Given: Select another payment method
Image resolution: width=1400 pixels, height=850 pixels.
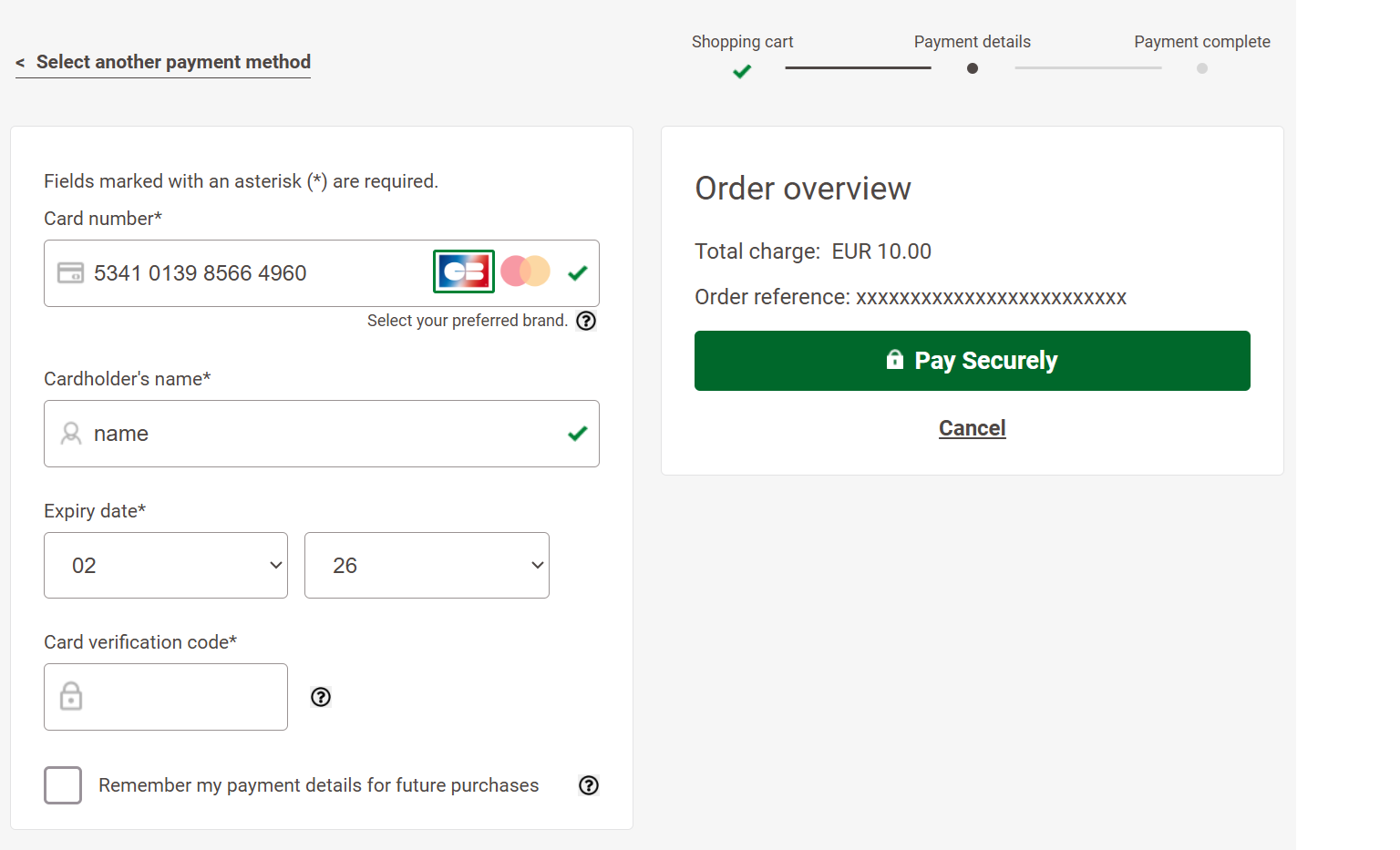Looking at the screenshot, I should [x=163, y=62].
